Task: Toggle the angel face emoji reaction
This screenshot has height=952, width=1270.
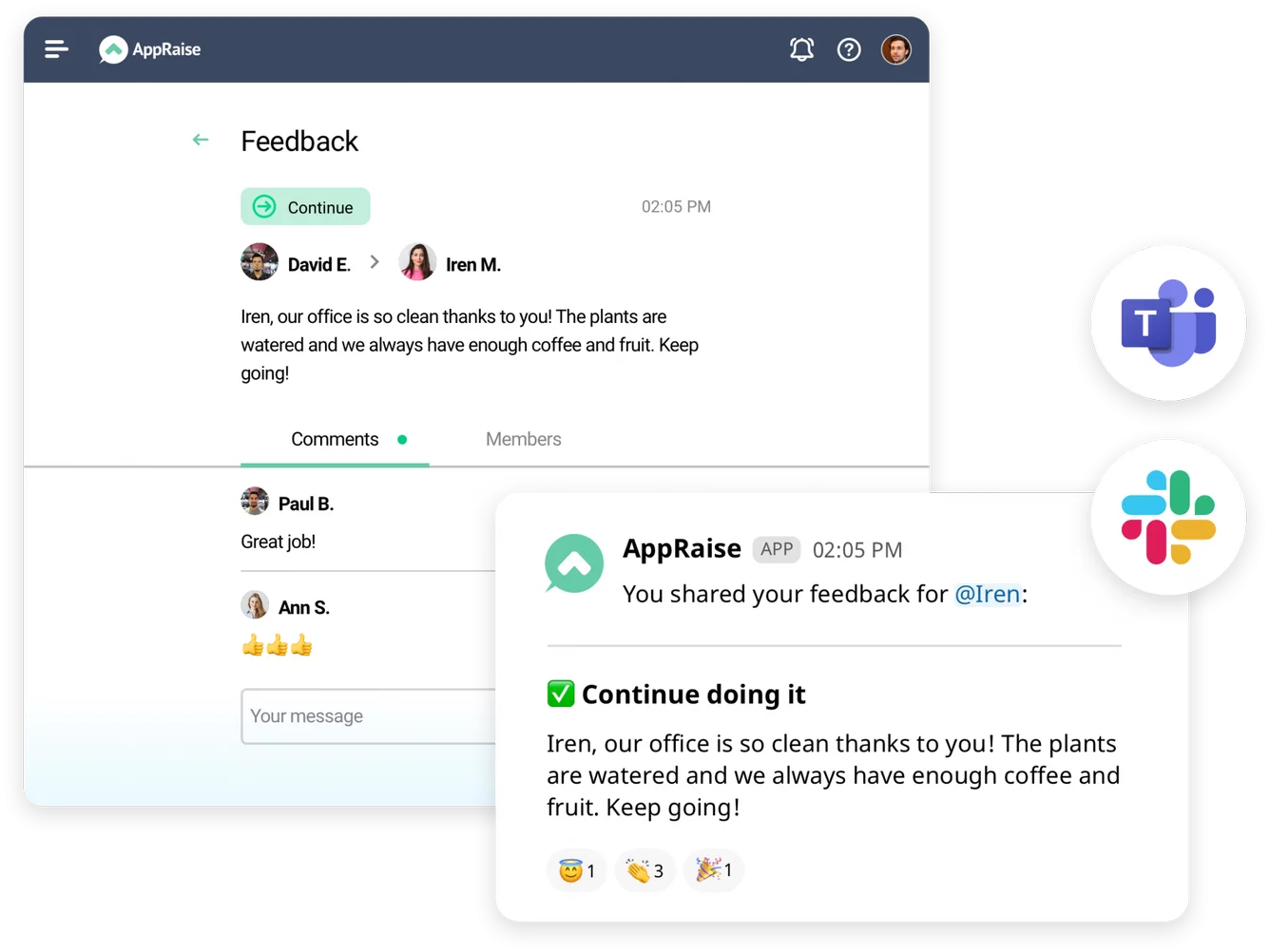Action: [577, 870]
